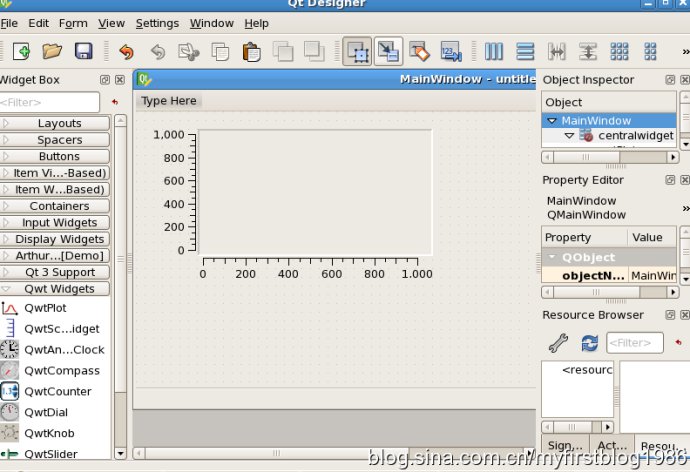
Task: Select the QwtCompass widget
Action: (62, 371)
